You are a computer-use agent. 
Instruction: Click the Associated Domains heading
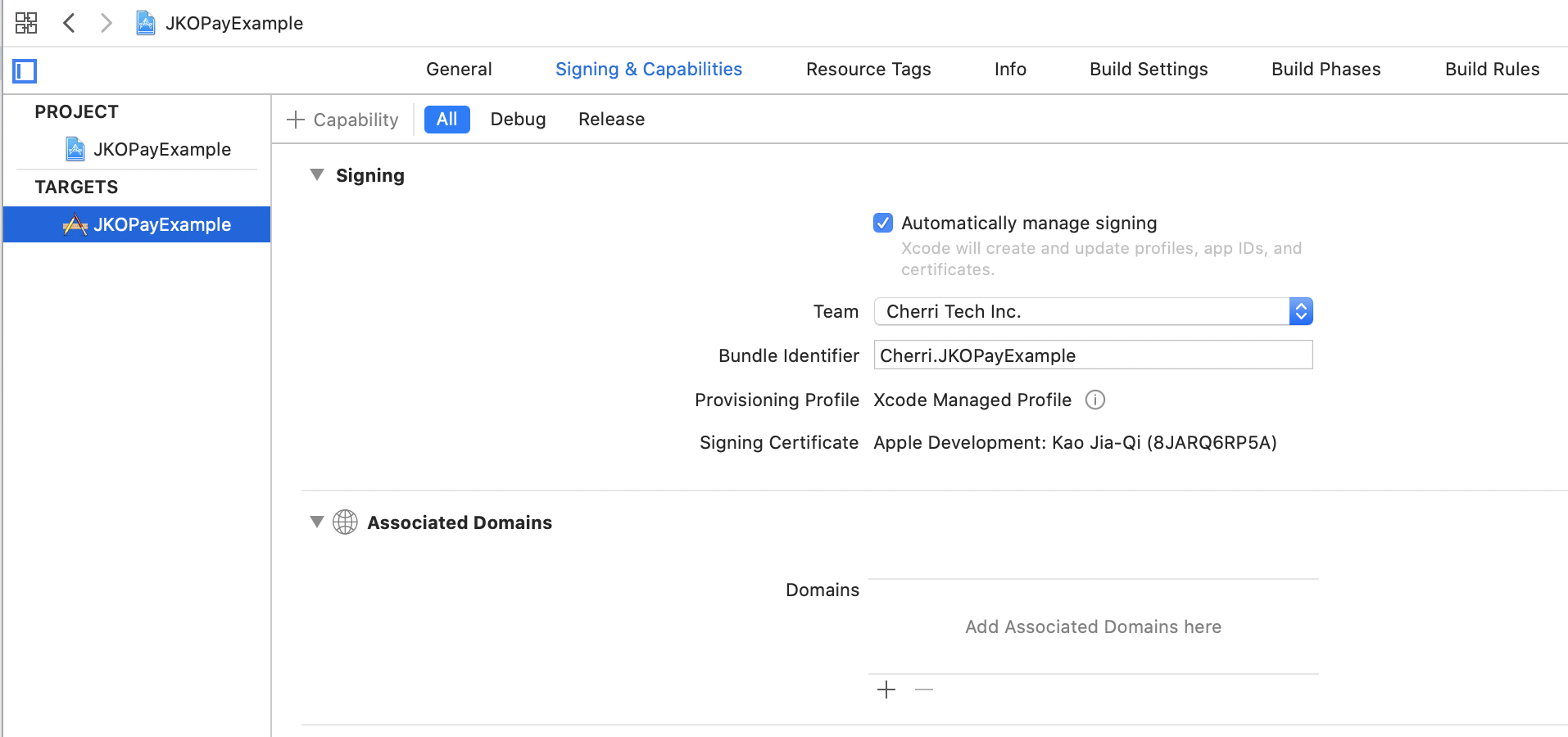[460, 522]
